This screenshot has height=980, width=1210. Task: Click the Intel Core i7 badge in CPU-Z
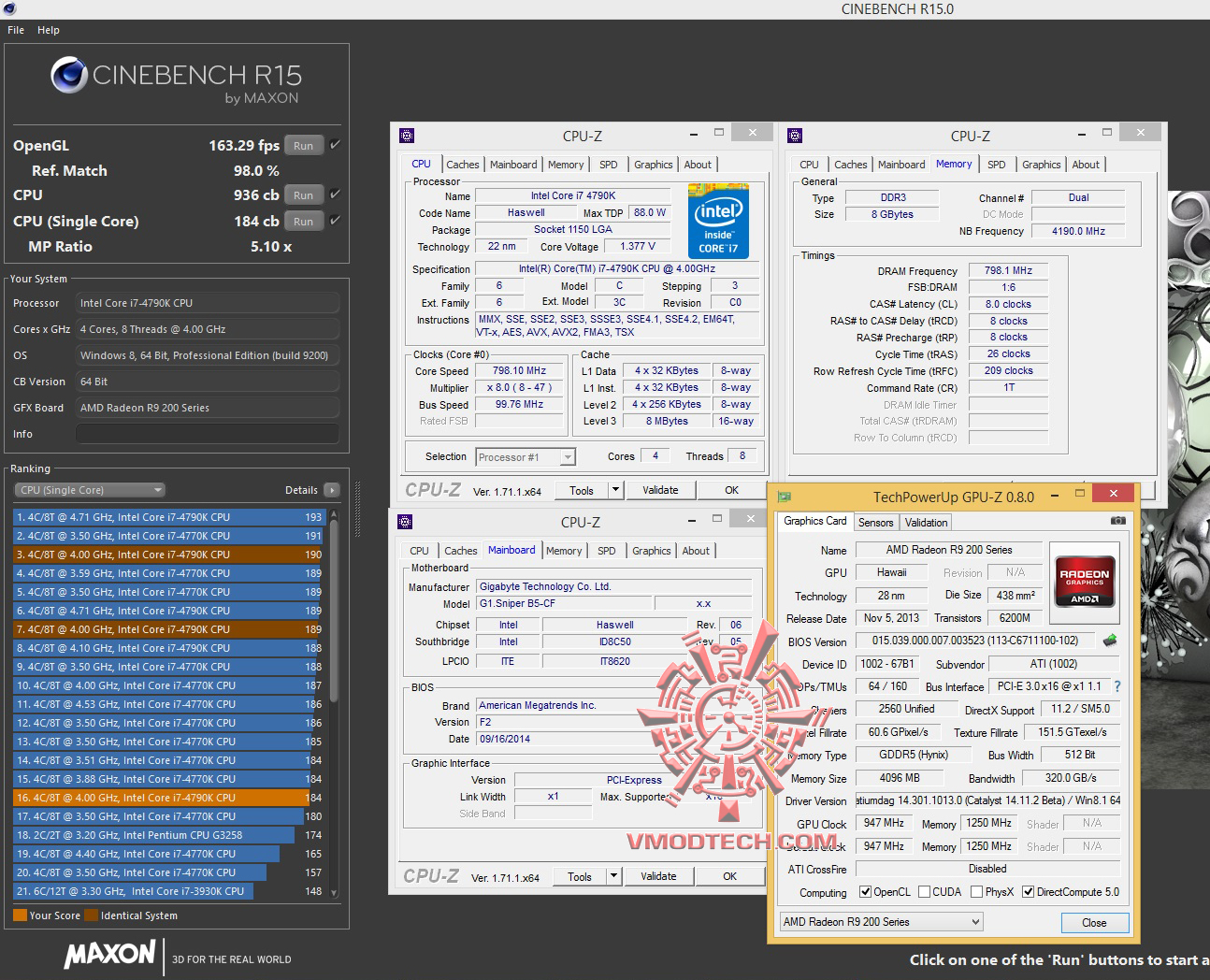tap(718, 222)
